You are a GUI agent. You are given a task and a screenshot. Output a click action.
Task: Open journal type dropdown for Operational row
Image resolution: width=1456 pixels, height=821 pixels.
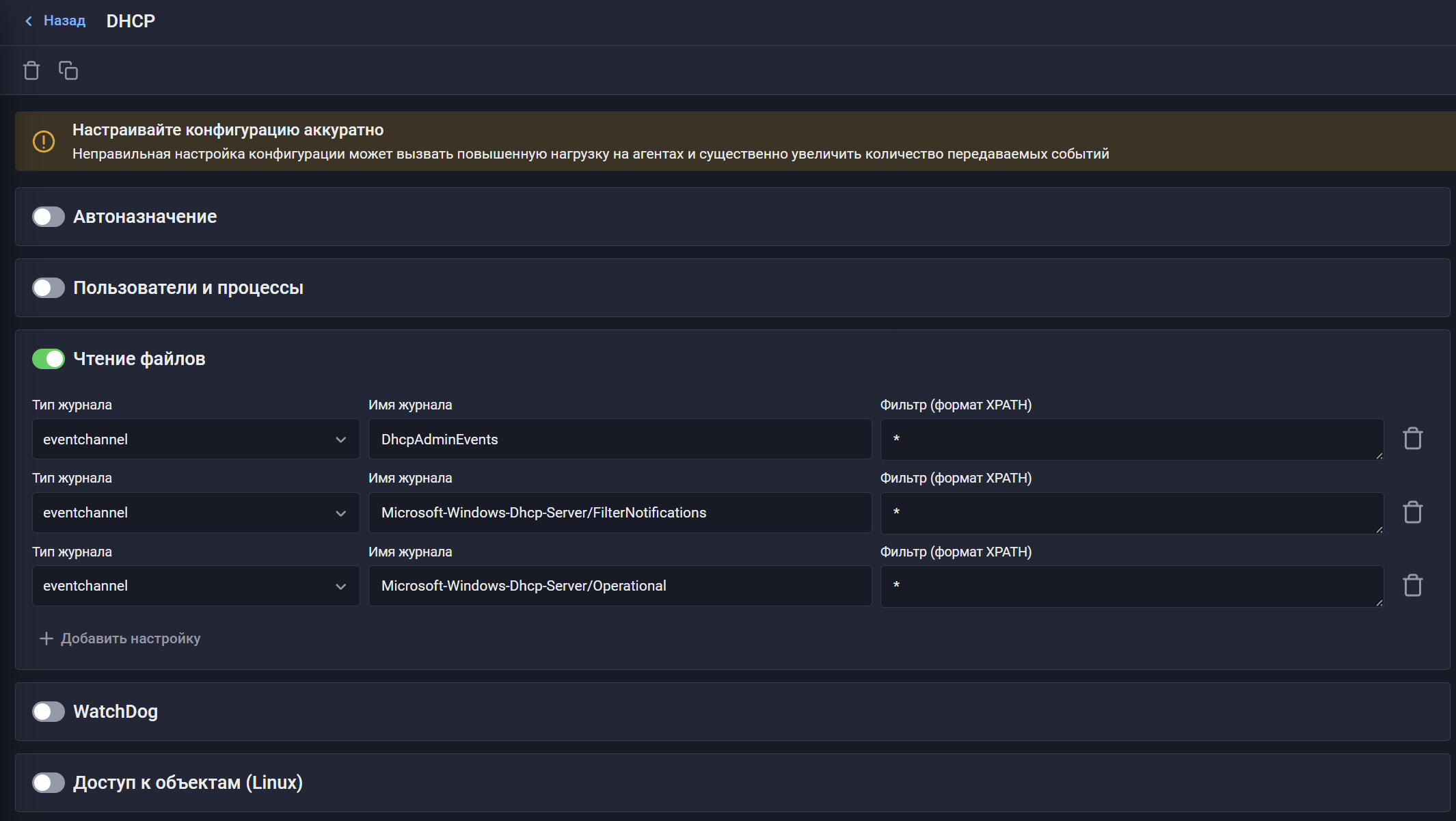pyautogui.click(x=196, y=586)
